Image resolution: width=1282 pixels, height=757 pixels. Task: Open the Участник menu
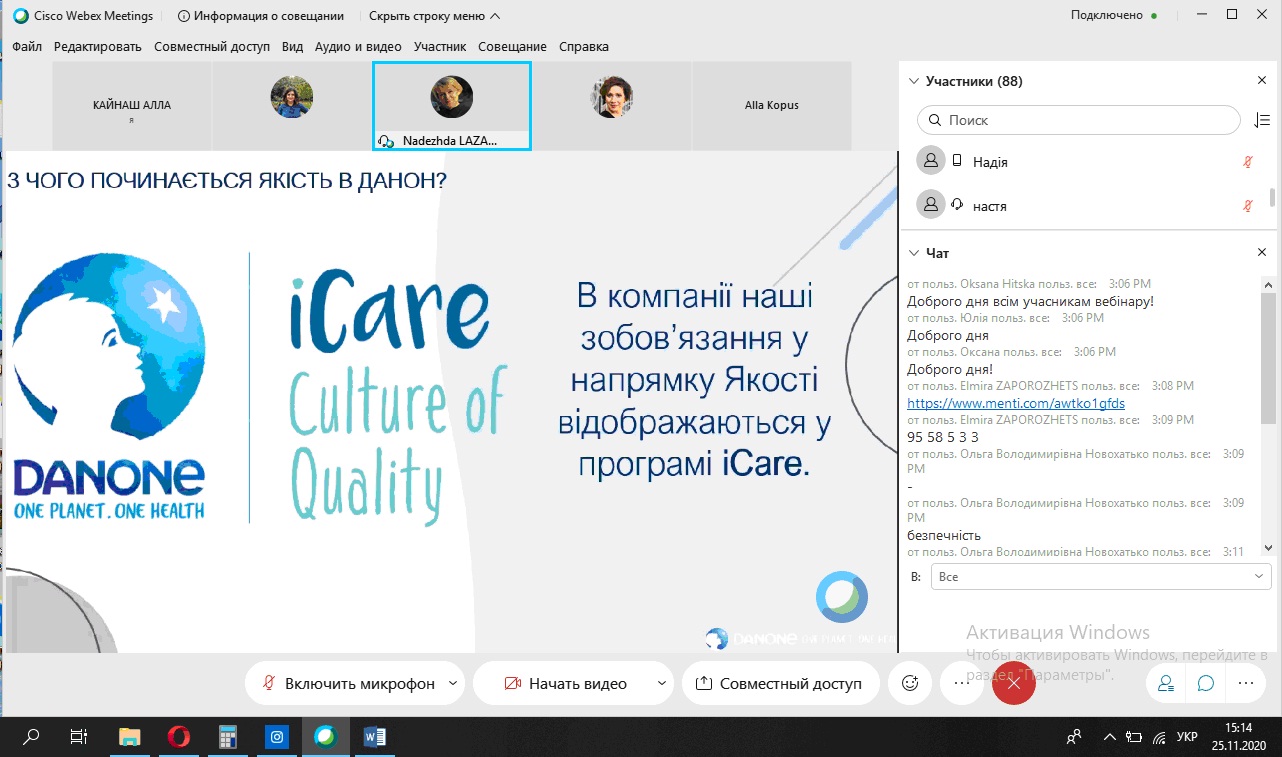pos(440,46)
